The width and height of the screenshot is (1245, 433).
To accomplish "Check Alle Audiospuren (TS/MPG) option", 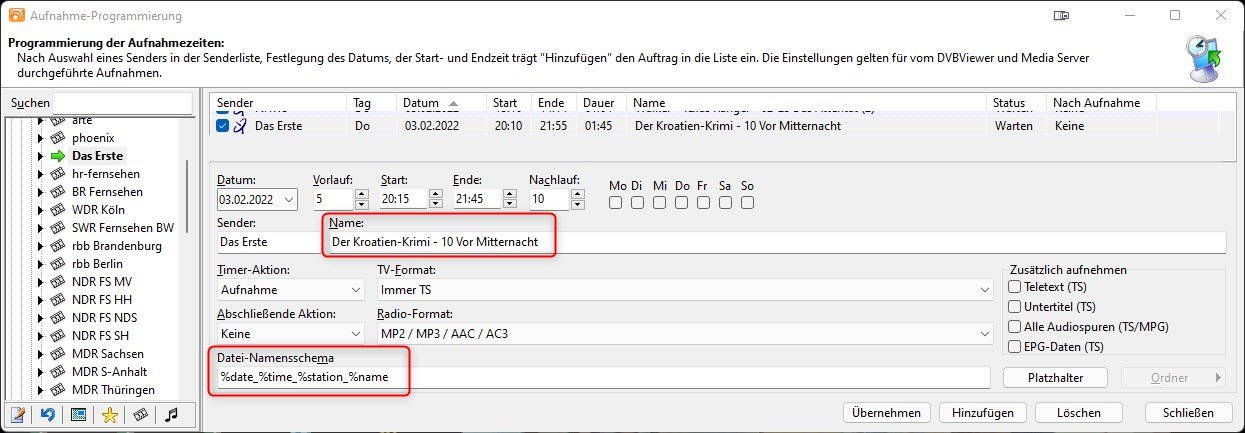I will 1015,327.
